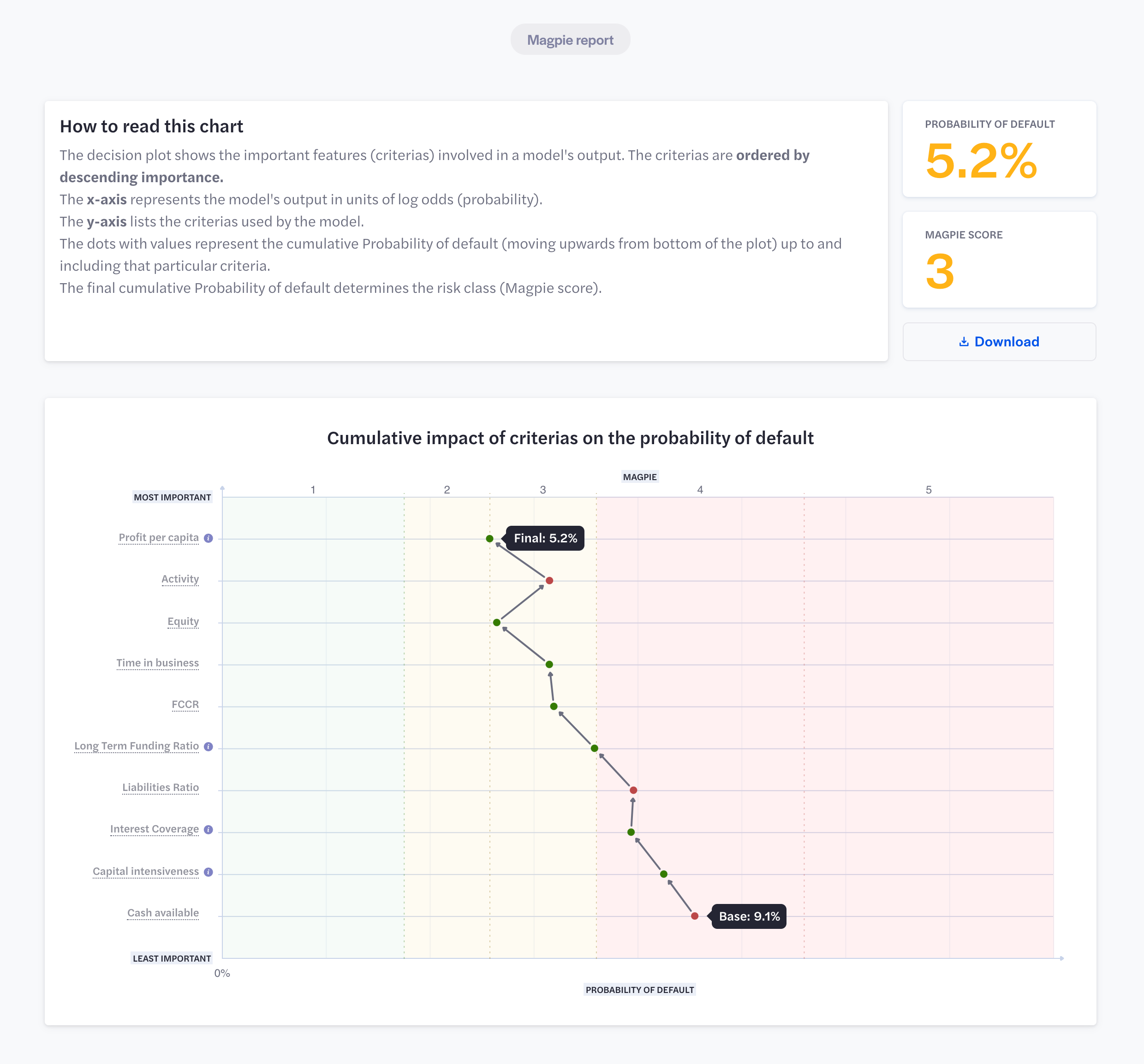Click the green dot on Capital intensiveness row
Viewport: 1144px width, 1064px height.
click(x=663, y=874)
